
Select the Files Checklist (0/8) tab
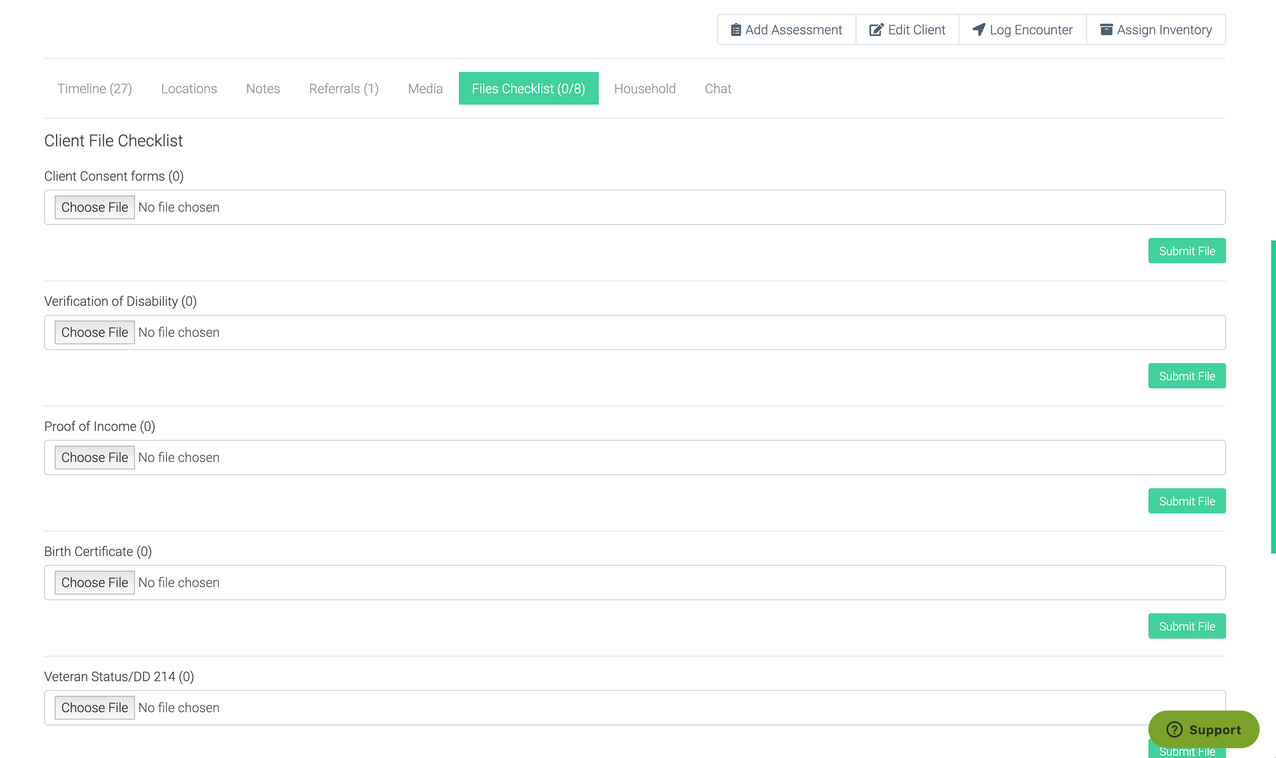529,89
